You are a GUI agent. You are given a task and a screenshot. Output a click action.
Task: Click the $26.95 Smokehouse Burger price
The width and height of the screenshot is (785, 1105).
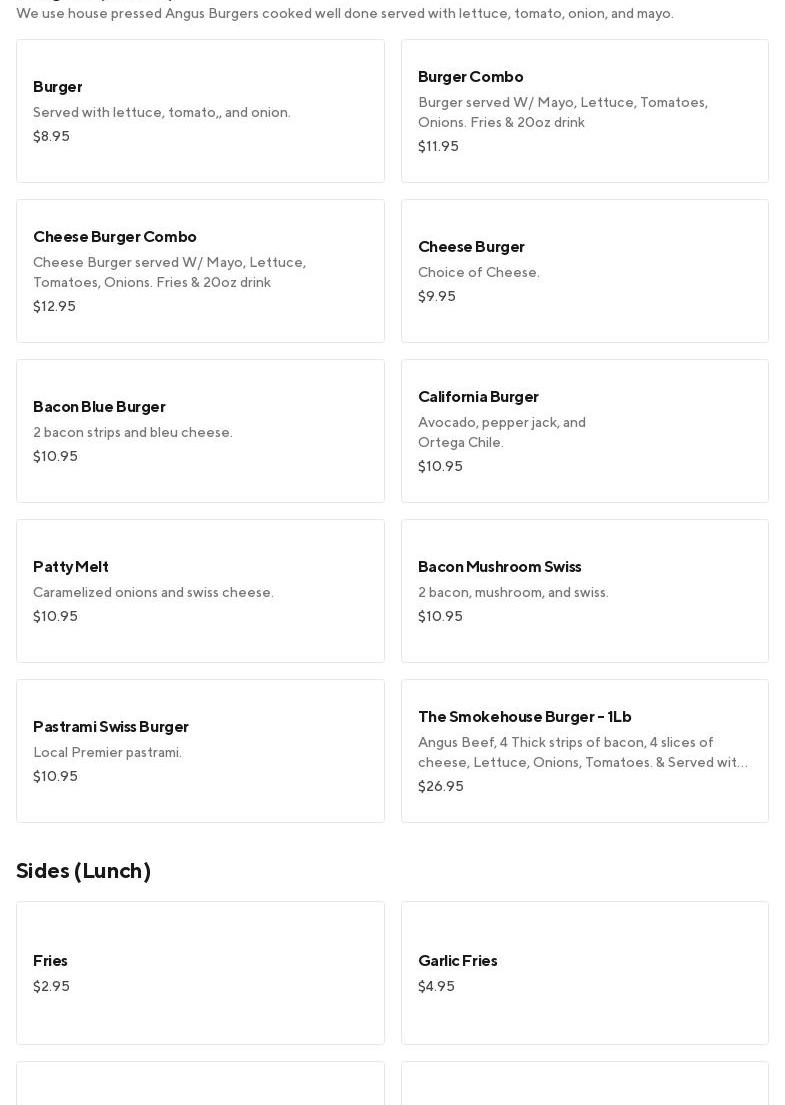(x=440, y=787)
